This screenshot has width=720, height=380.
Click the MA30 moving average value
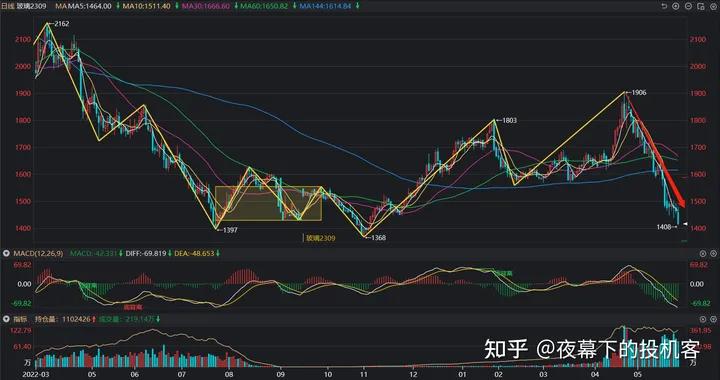tap(206, 6)
